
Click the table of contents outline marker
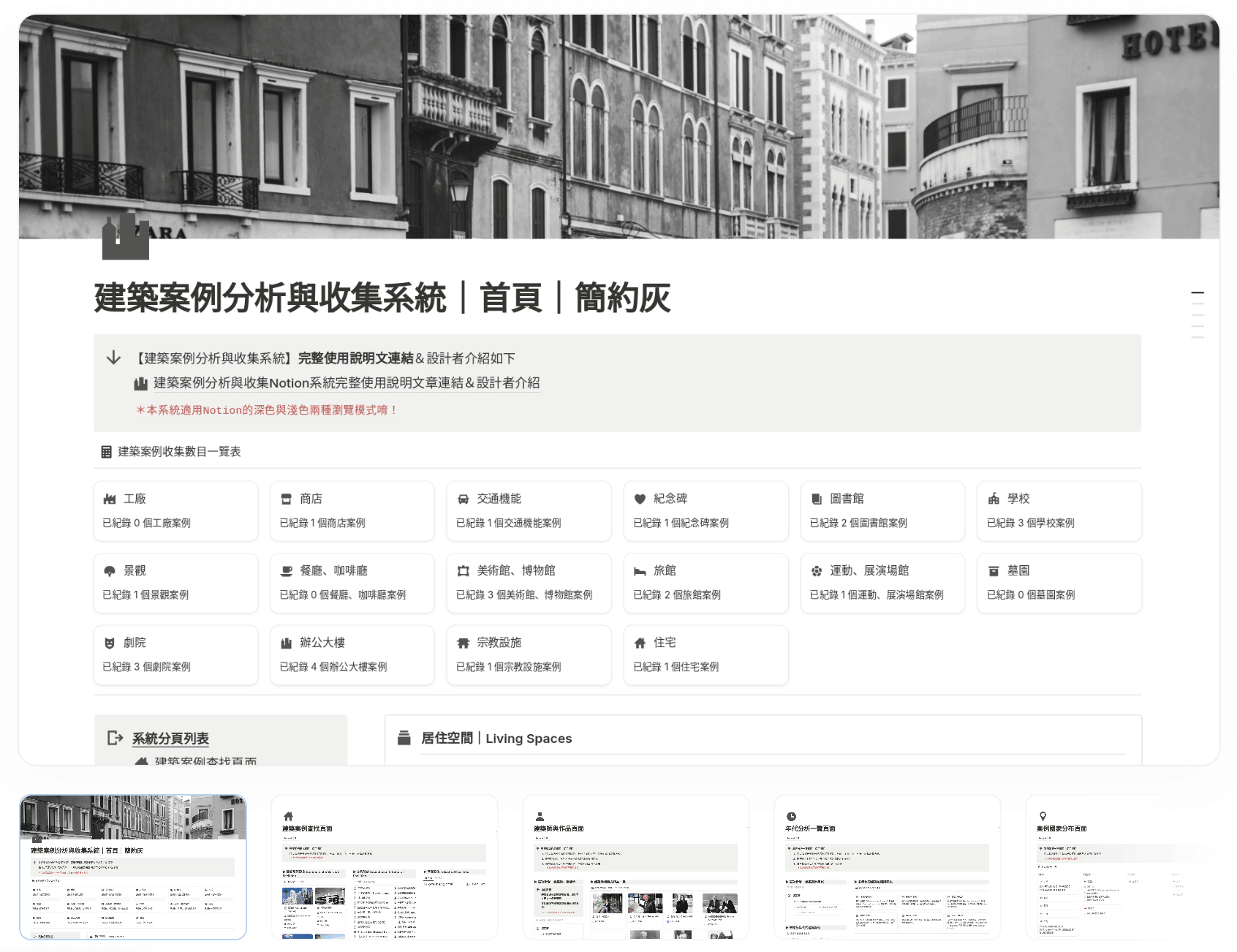[x=1197, y=293]
